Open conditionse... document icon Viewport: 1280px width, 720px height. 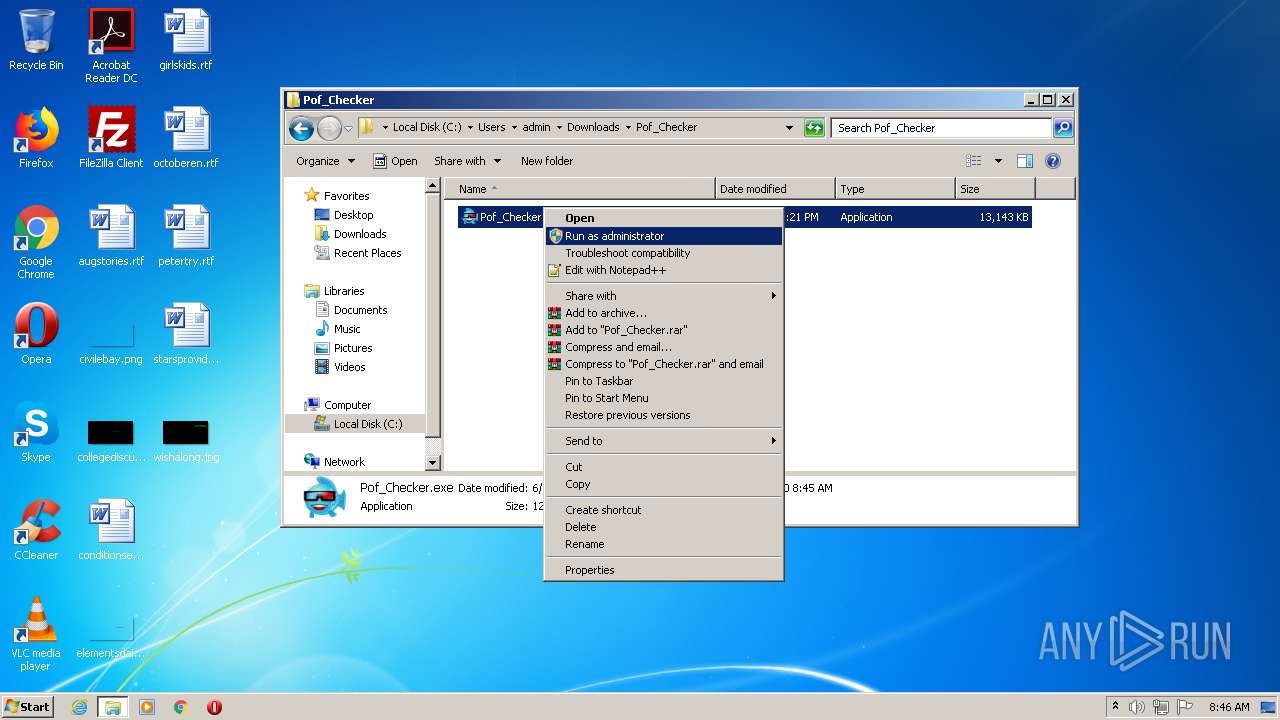[111, 529]
